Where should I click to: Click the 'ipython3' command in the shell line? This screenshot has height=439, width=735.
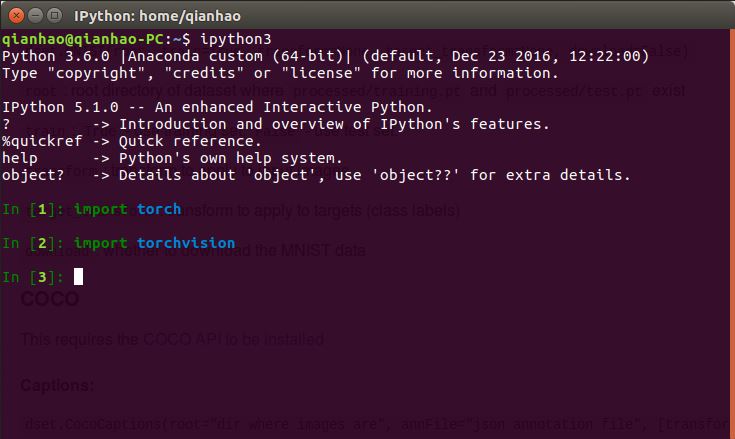pos(236,39)
